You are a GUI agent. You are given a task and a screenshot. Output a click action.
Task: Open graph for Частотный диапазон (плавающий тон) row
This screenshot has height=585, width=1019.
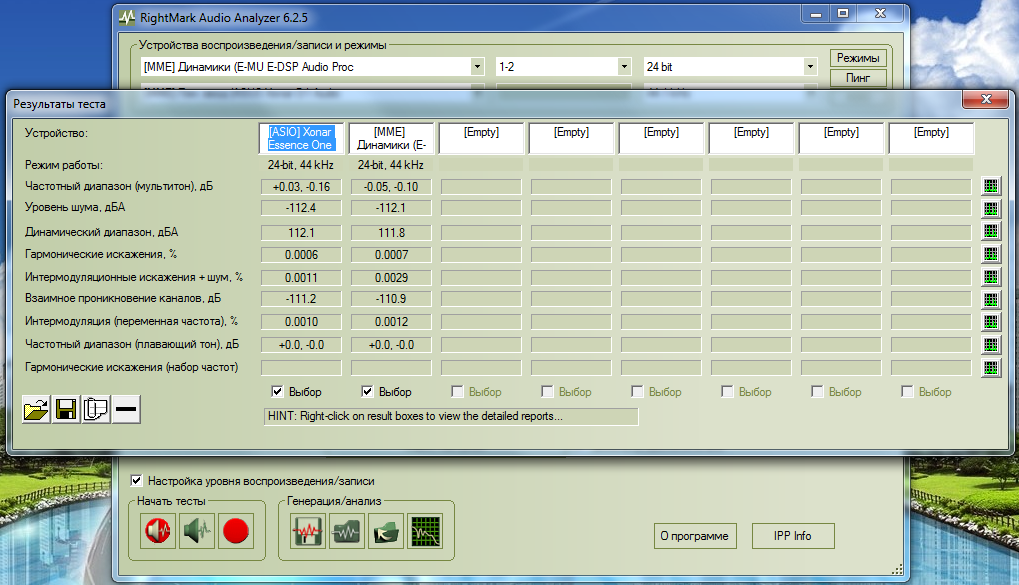[x=990, y=344]
